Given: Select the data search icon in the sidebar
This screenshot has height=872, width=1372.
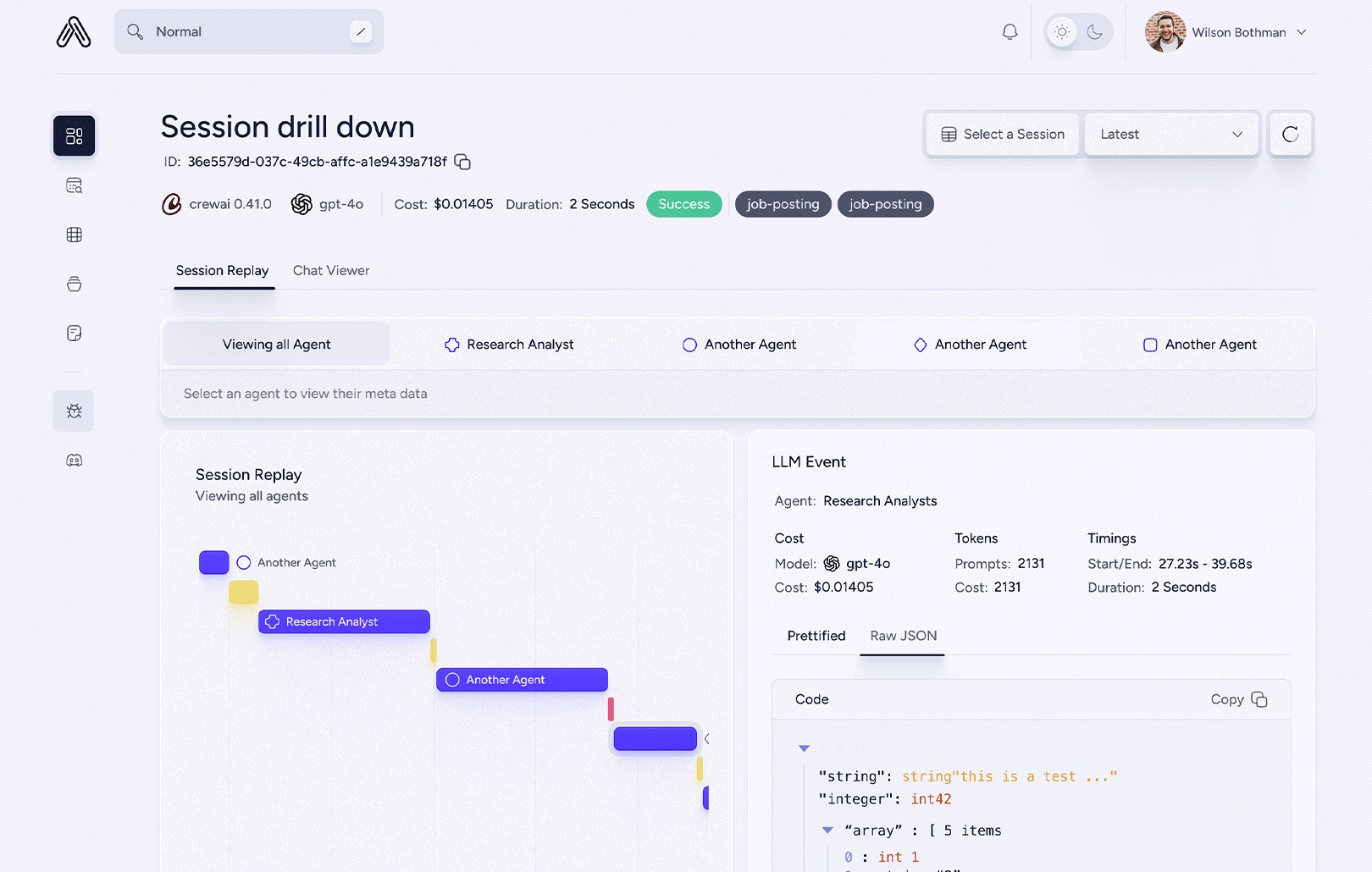Looking at the screenshot, I should coord(74,185).
